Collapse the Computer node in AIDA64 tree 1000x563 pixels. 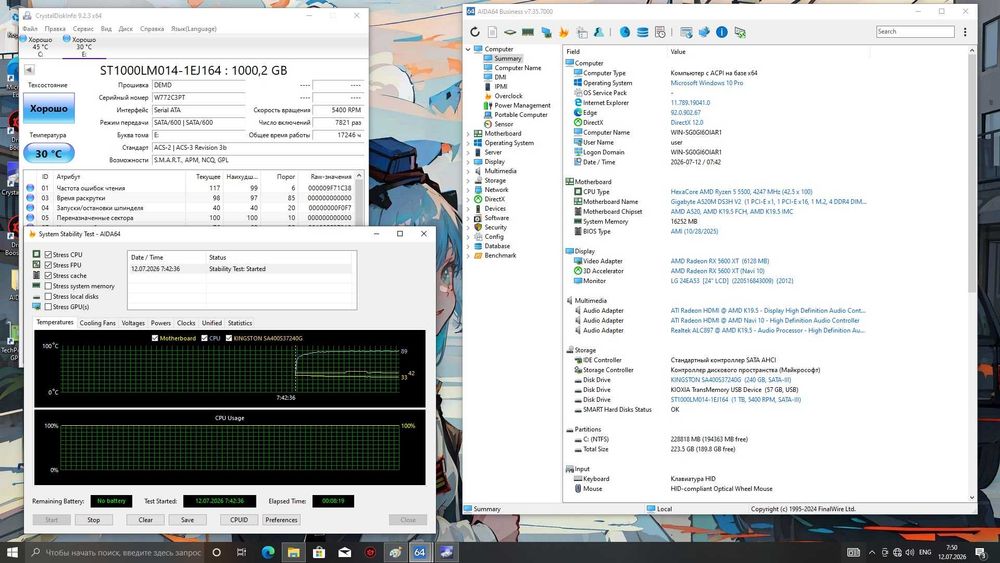[467, 49]
